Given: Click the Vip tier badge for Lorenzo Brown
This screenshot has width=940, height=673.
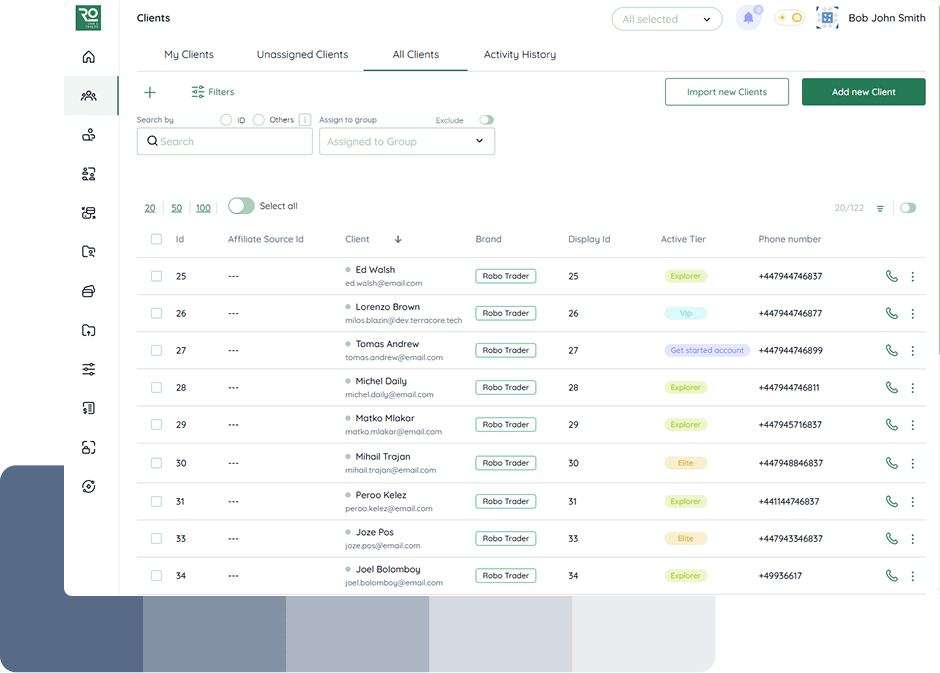Looking at the screenshot, I should 686,313.
